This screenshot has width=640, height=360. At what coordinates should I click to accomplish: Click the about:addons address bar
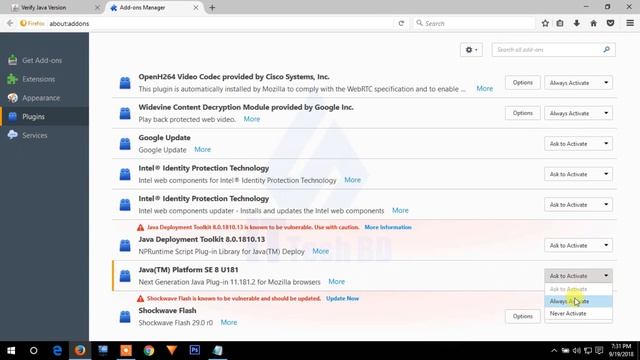[x=220, y=23]
